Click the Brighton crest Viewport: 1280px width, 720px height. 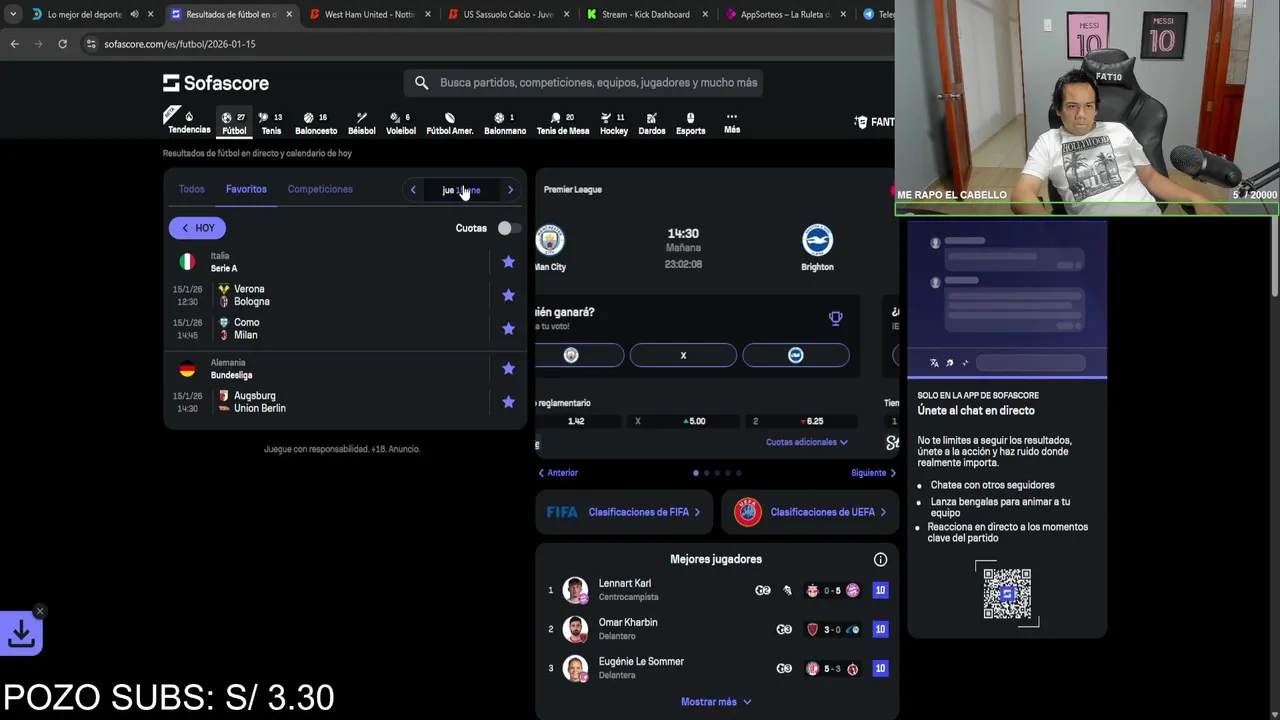[x=817, y=240]
